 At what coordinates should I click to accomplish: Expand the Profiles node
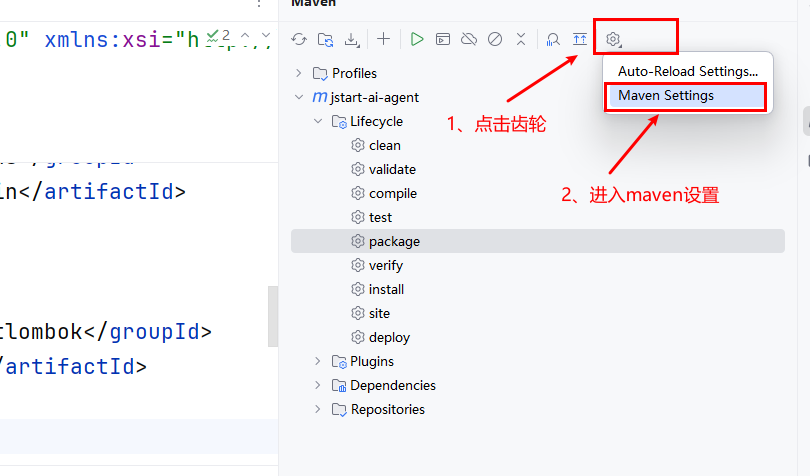299,73
